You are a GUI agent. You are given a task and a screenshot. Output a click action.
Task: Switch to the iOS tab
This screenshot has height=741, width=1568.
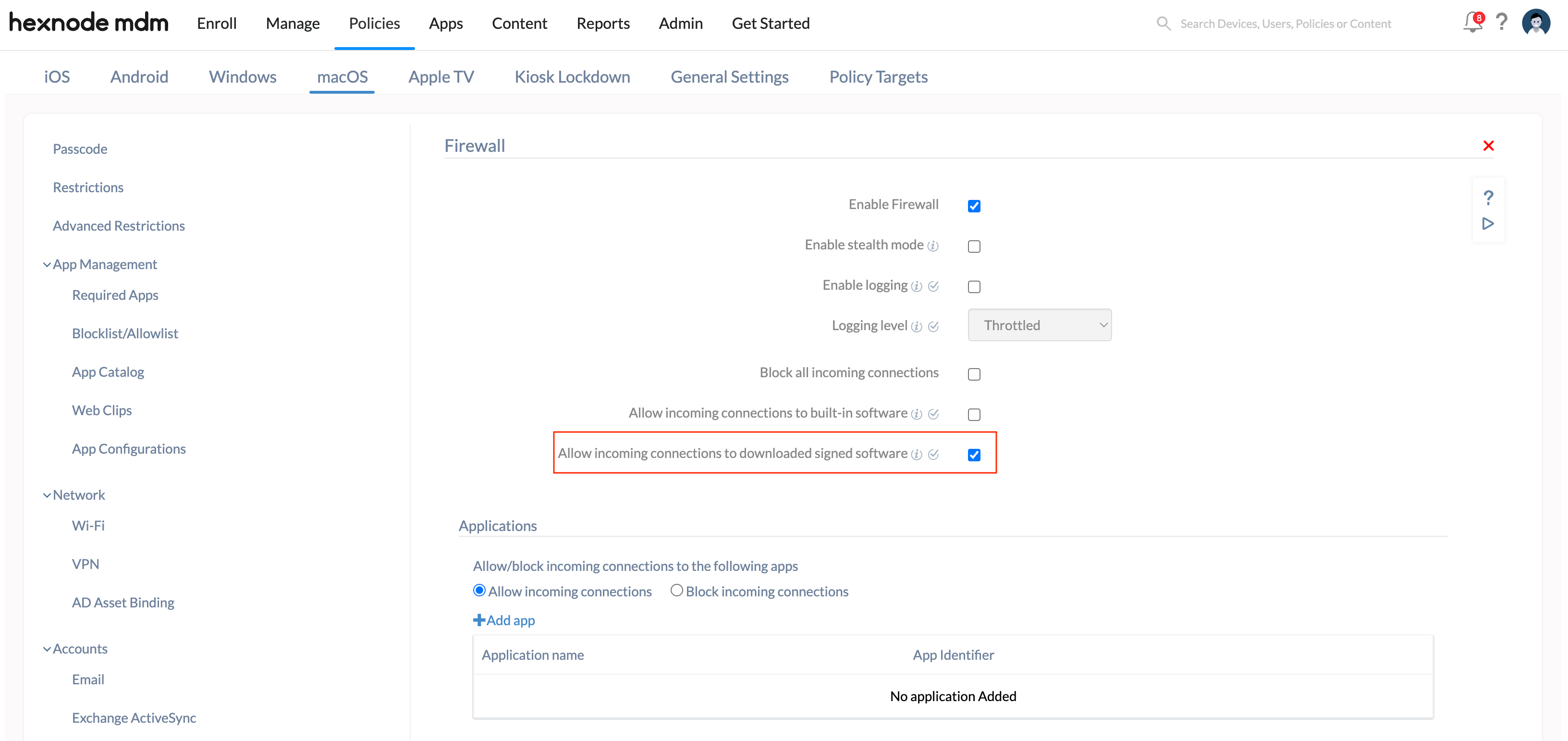pos(57,77)
